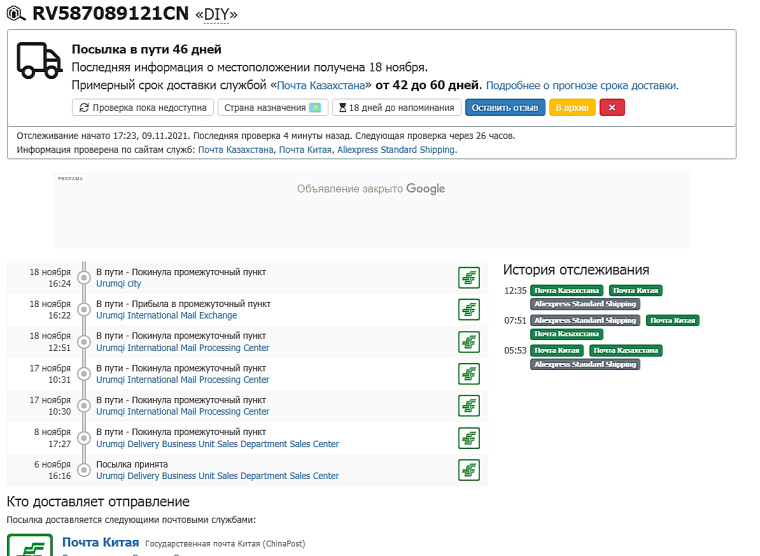
Task: Click the delivery truck icon
Action: pyautogui.click(x=39, y=61)
